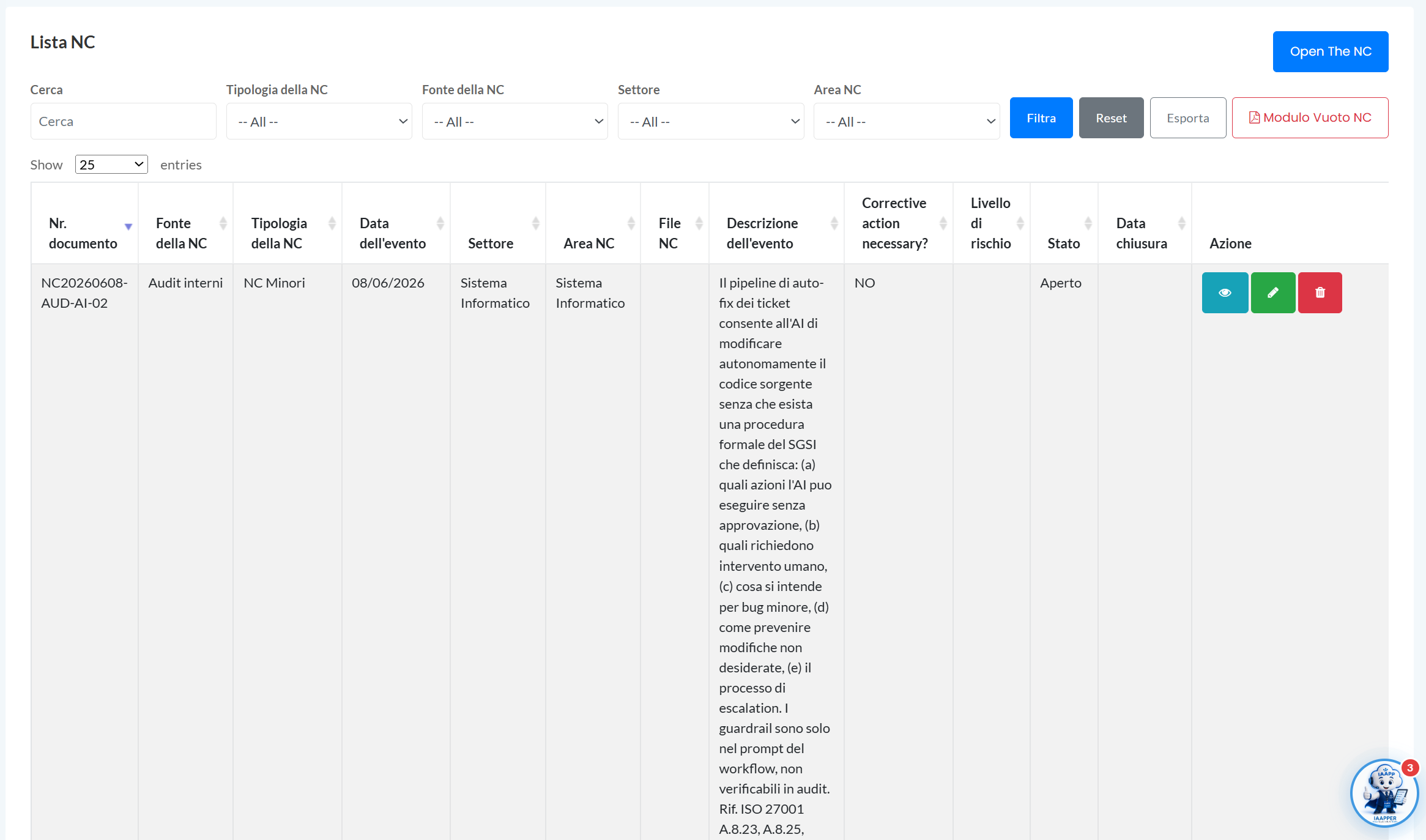Sort table by Data chiusura column

pos(1145,223)
